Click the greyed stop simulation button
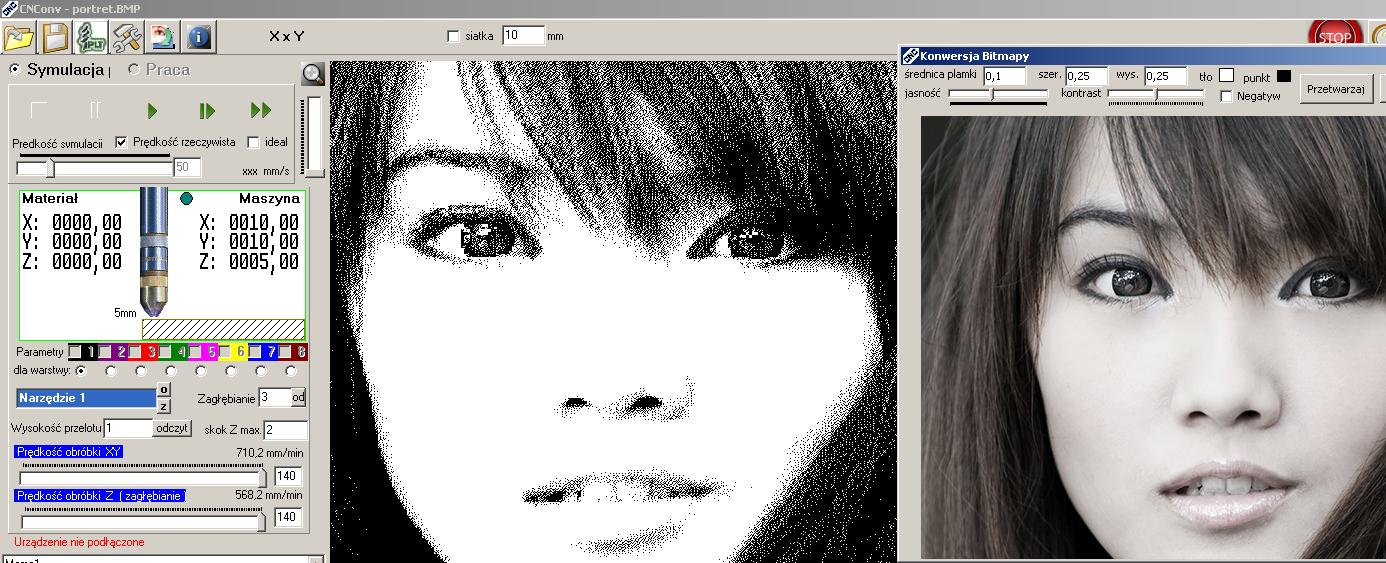 (39, 109)
